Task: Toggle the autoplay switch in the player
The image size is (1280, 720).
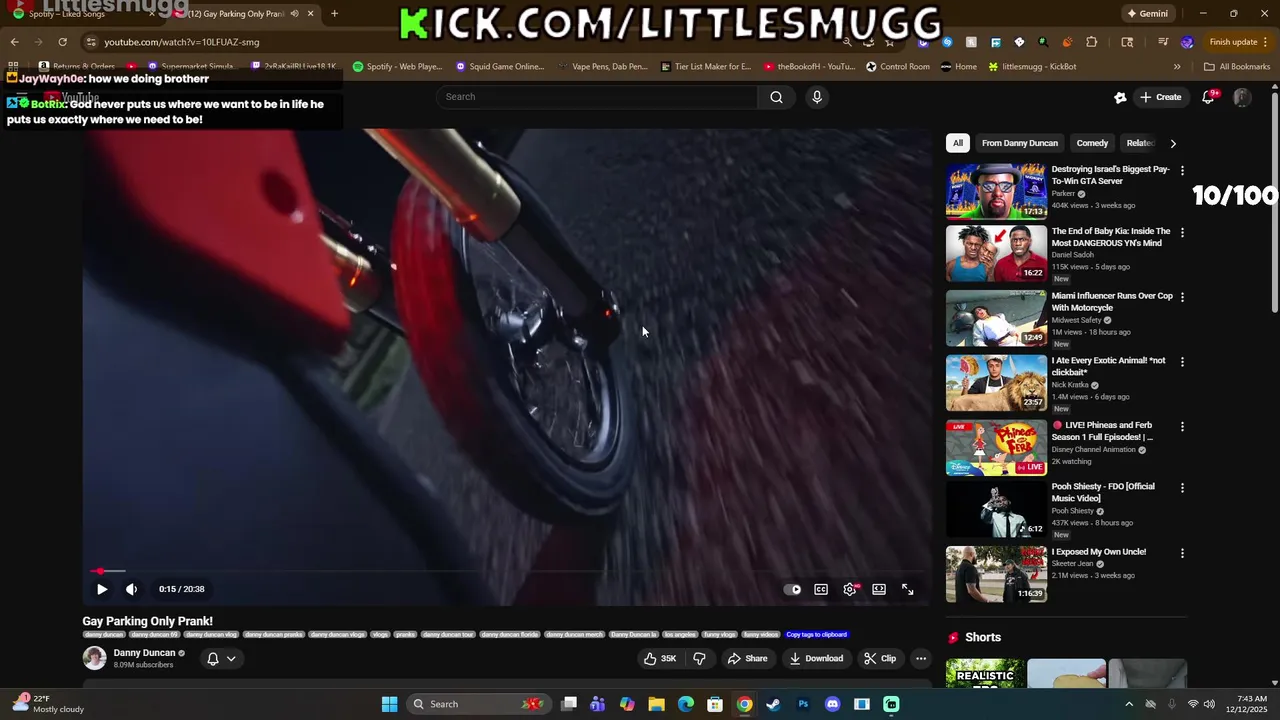Action: [792, 589]
